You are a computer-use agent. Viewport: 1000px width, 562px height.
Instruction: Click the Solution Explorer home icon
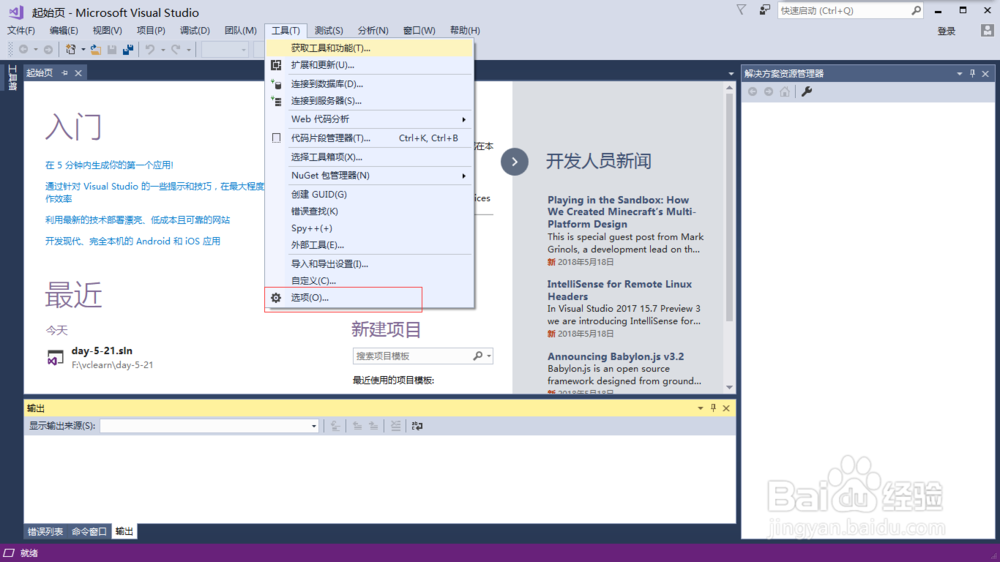[784, 92]
